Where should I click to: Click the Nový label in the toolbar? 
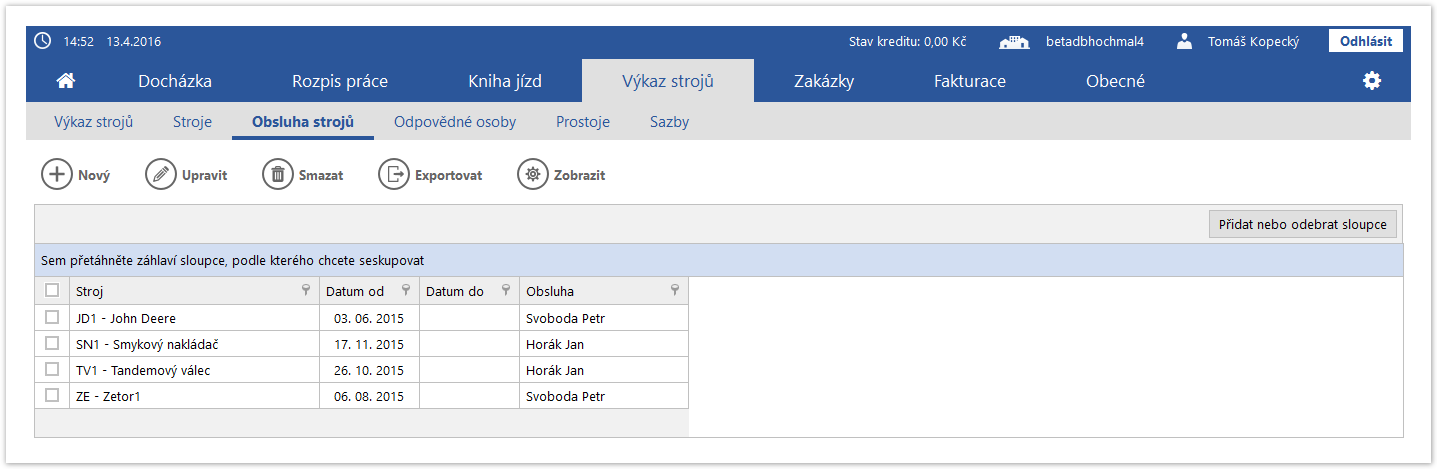94,175
